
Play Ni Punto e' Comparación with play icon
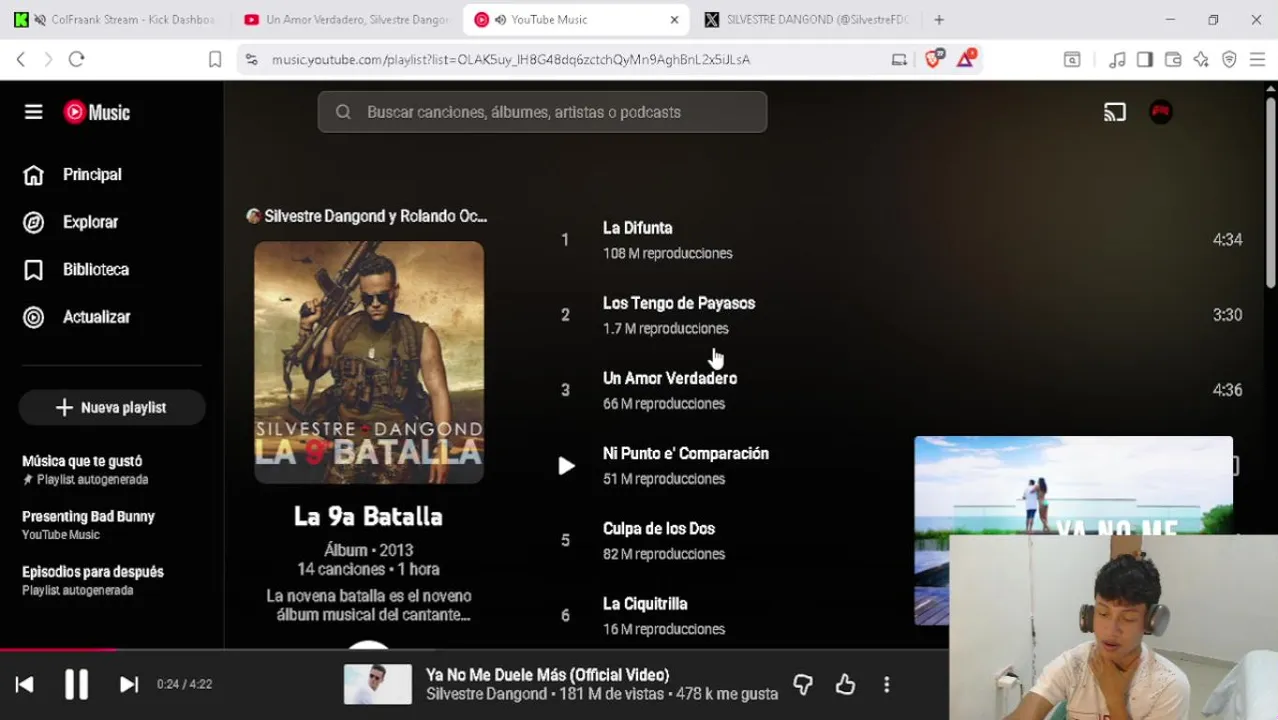(x=566, y=466)
